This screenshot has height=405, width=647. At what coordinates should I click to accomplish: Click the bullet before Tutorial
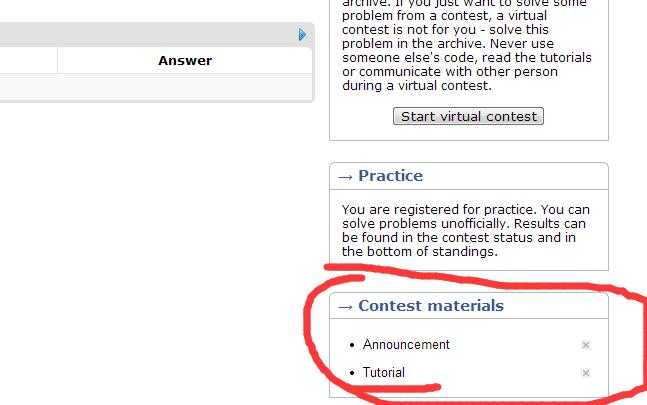352,373
